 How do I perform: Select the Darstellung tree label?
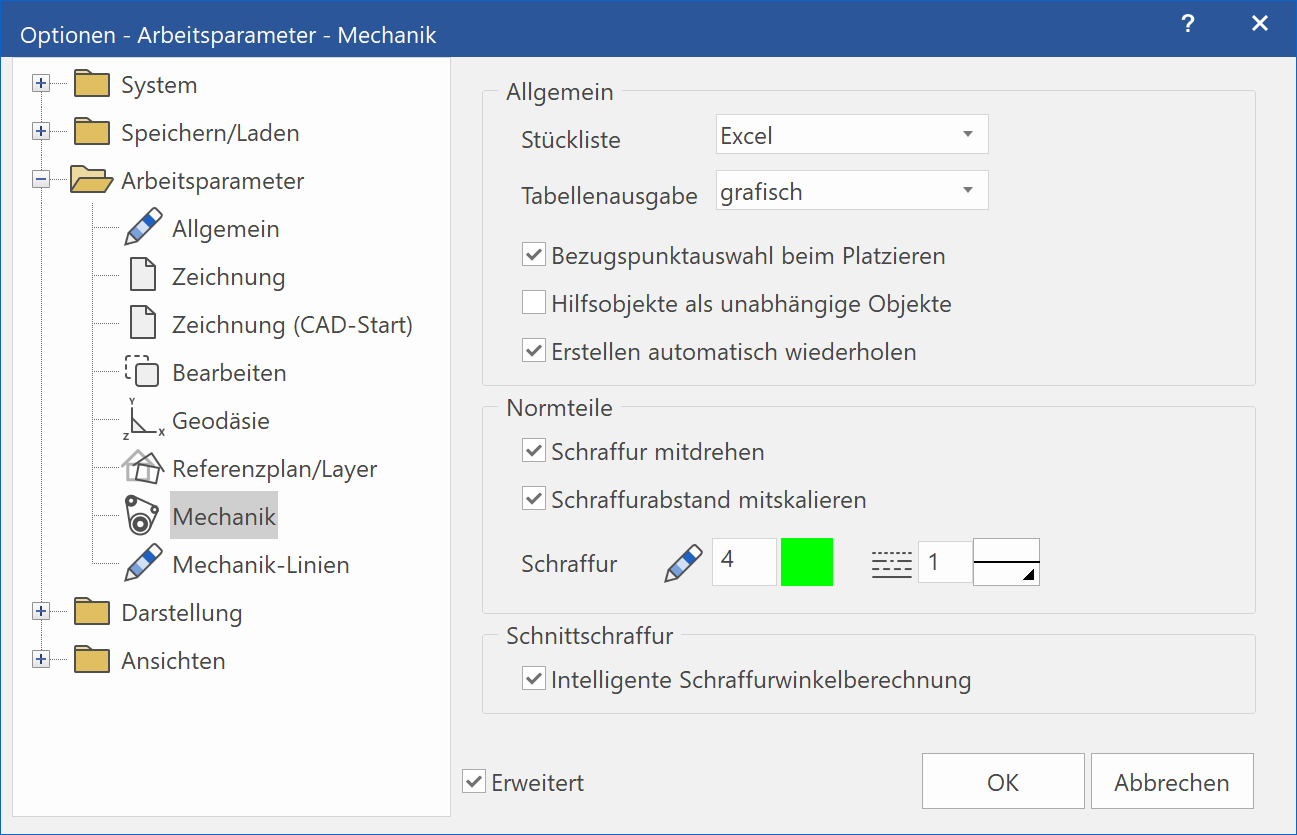tap(182, 613)
